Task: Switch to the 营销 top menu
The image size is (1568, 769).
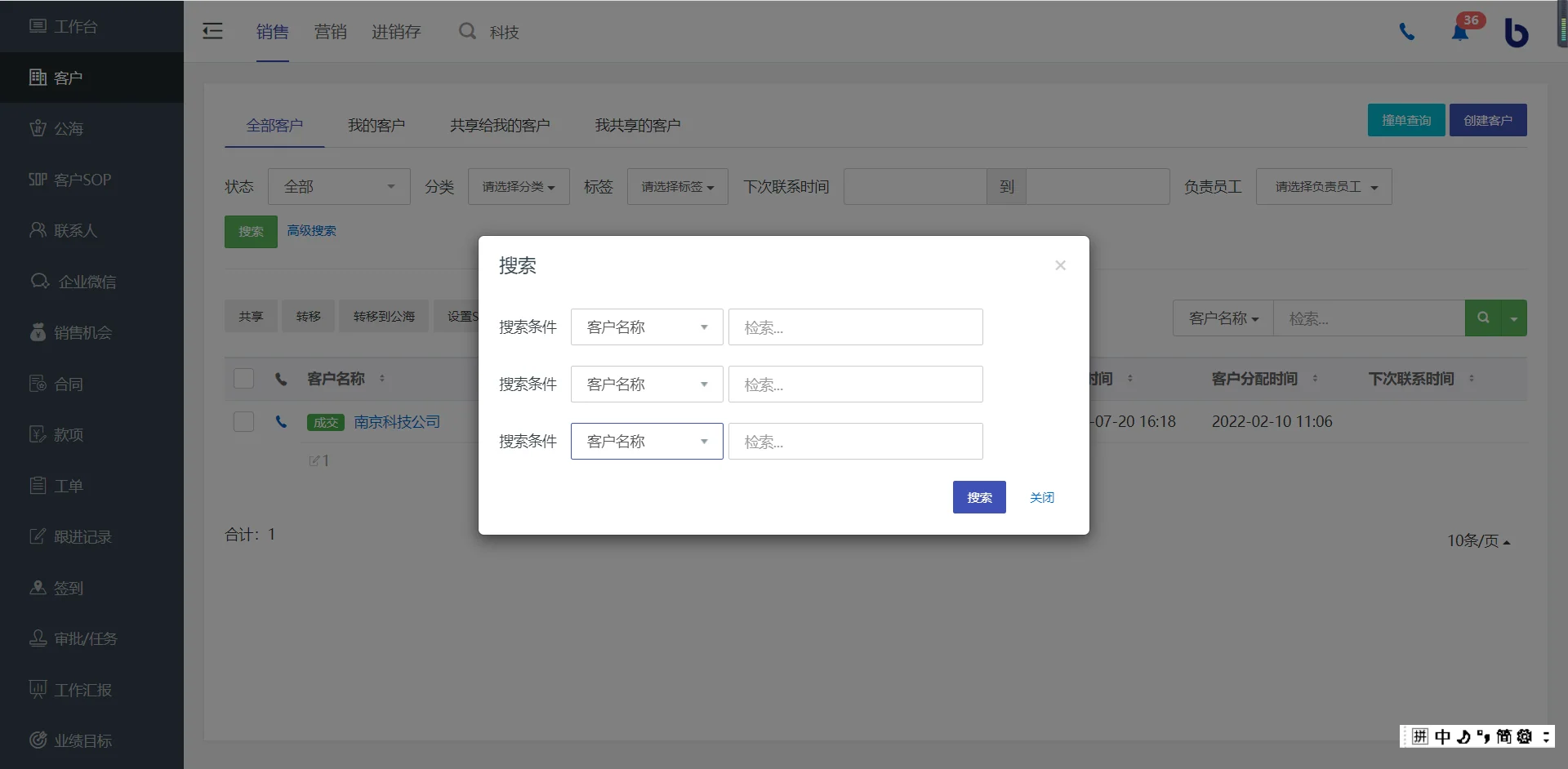Action: 331,32
